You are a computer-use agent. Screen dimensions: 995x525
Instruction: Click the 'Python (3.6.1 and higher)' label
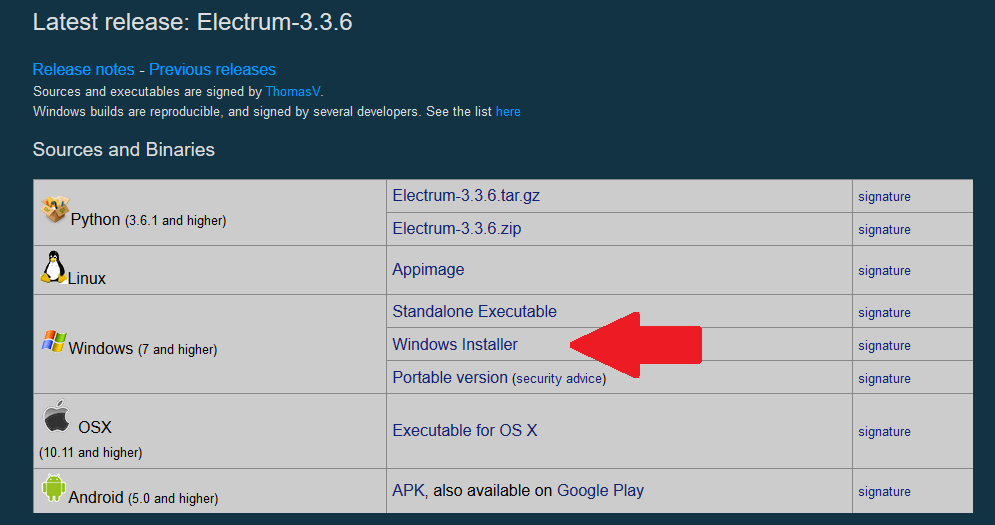[x=148, y=220]
